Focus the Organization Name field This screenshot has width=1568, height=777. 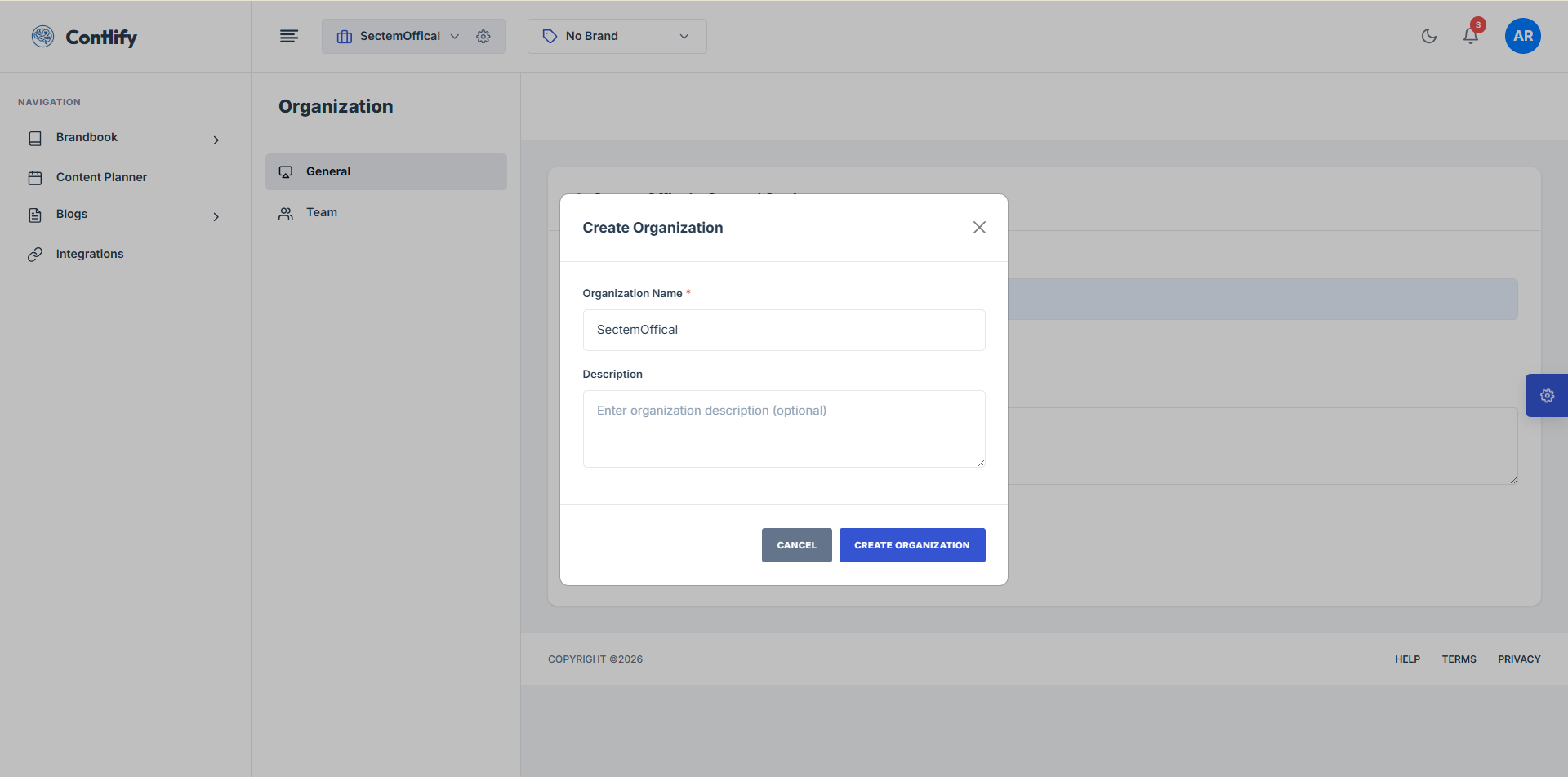click(x=783, y=330)
